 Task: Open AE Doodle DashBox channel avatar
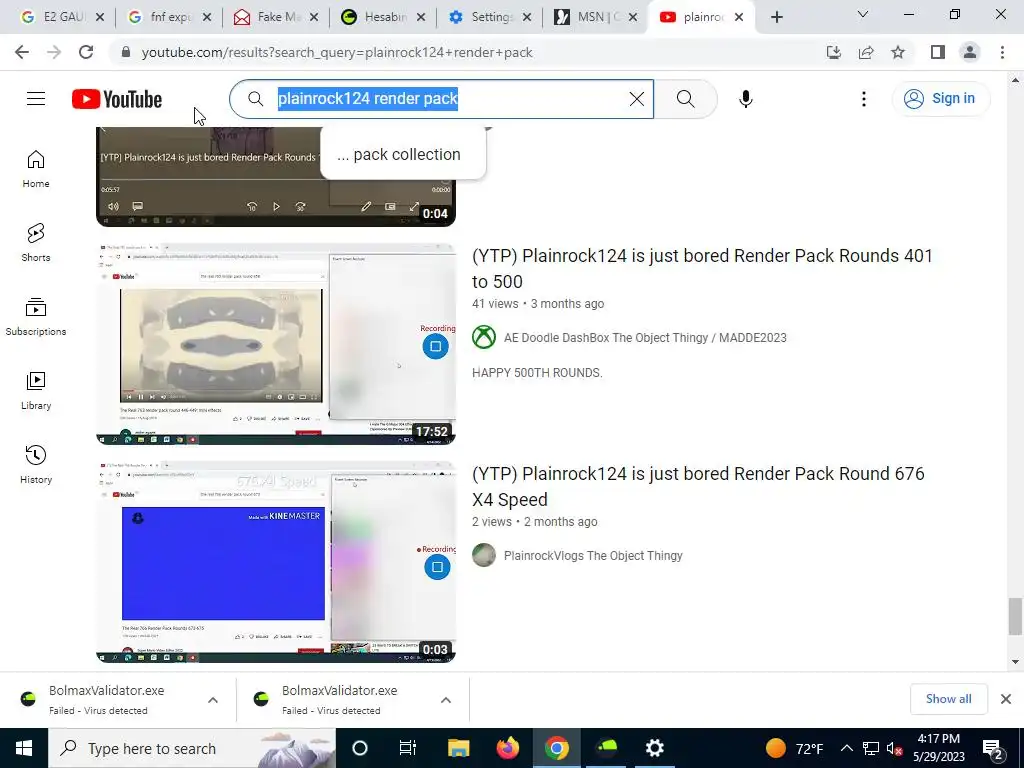point(484,338)
